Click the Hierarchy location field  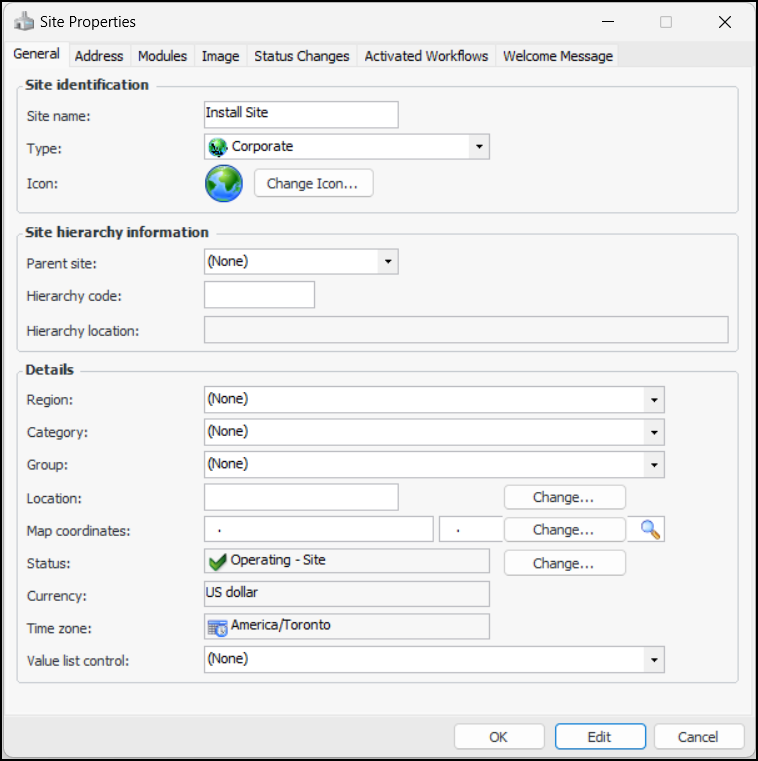coord(466,330)
